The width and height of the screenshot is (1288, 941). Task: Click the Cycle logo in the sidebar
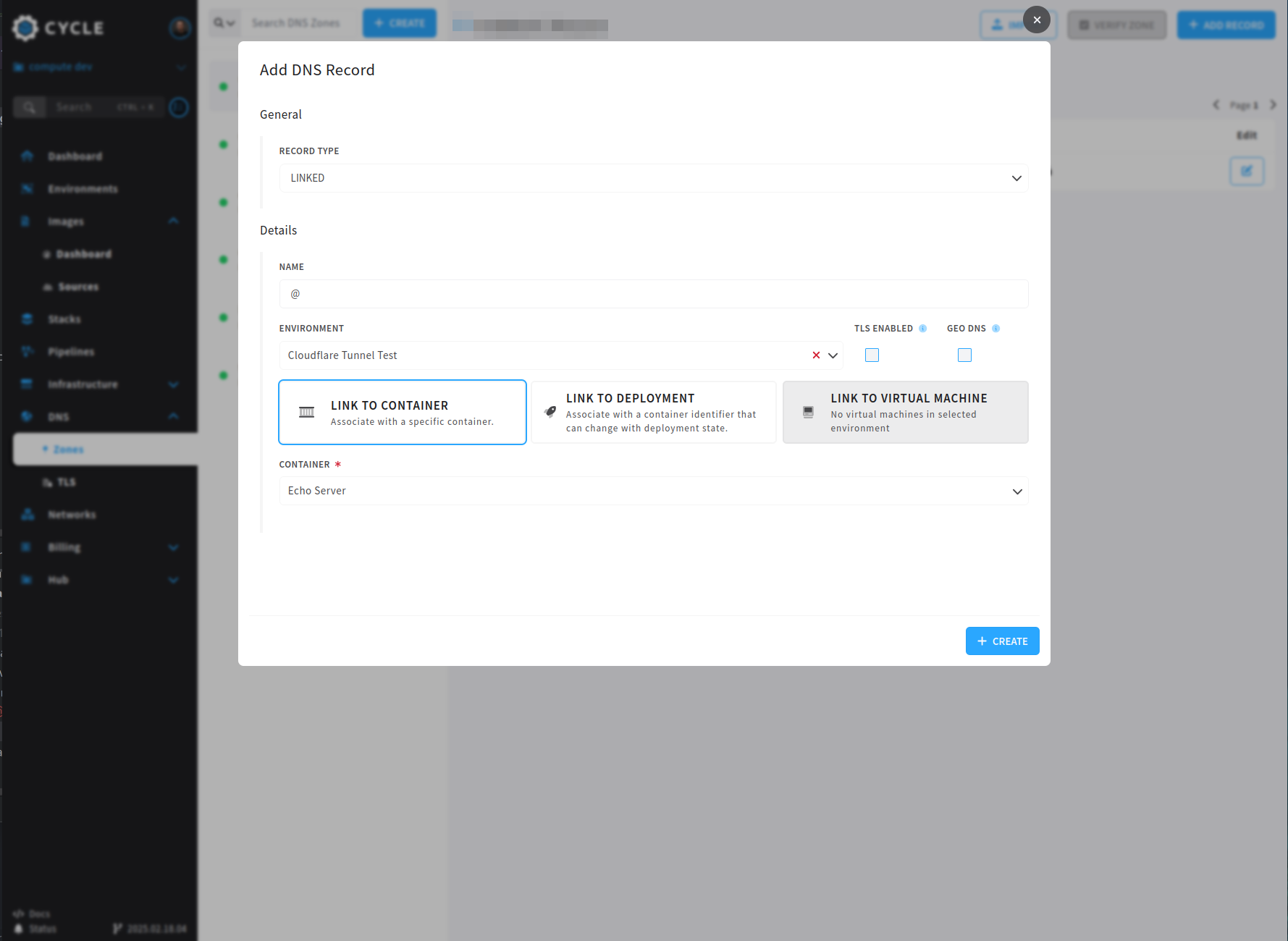click(x=59, y=28)
